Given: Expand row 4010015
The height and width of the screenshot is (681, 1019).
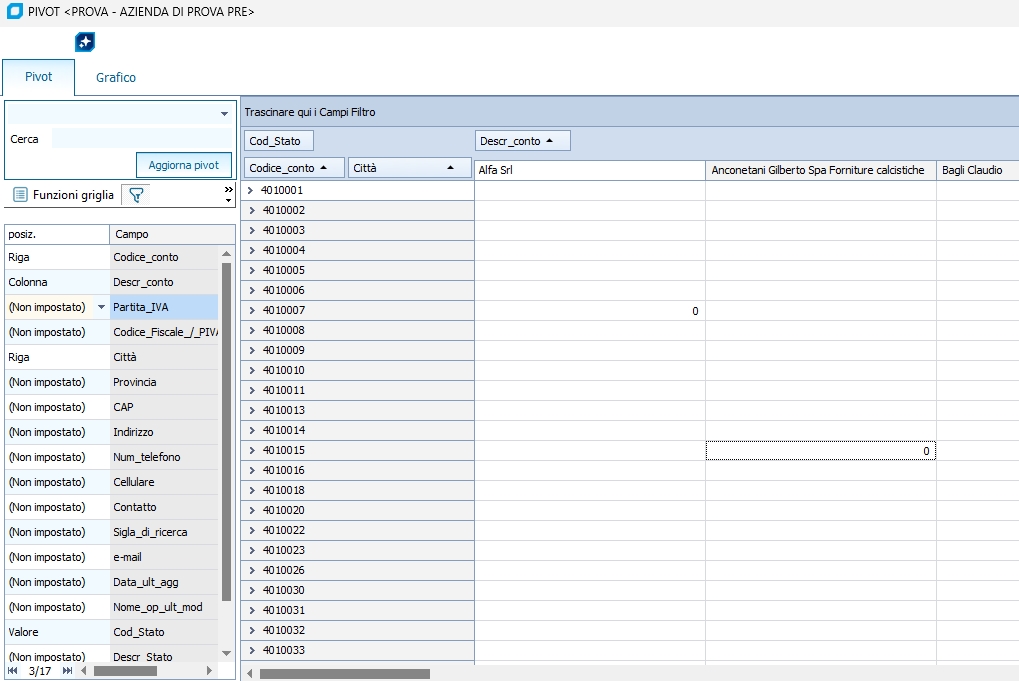Looking at the screenshot, I should point(251,451).
